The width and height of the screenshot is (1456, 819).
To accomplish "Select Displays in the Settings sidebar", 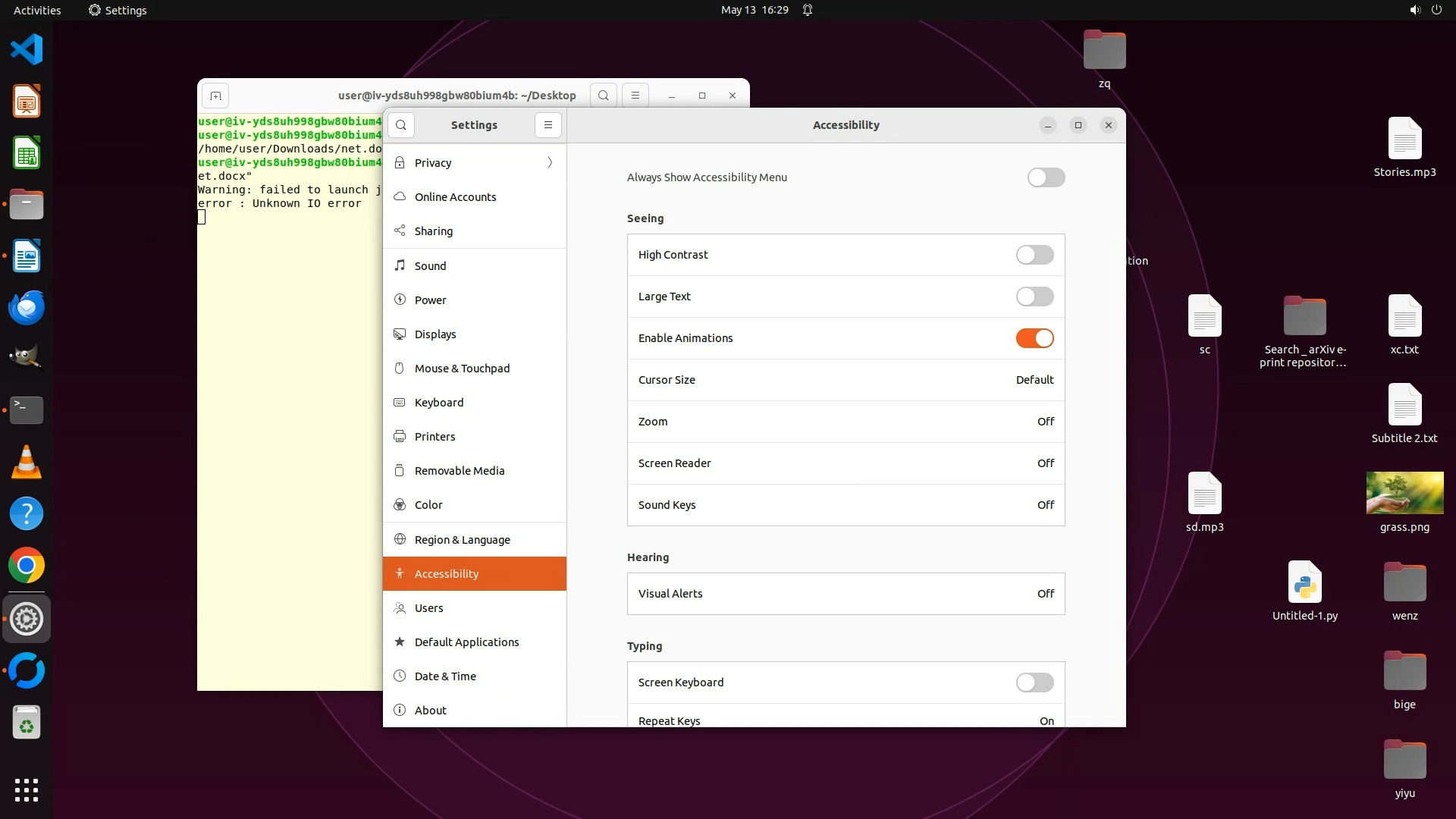I will click(435, 334).
